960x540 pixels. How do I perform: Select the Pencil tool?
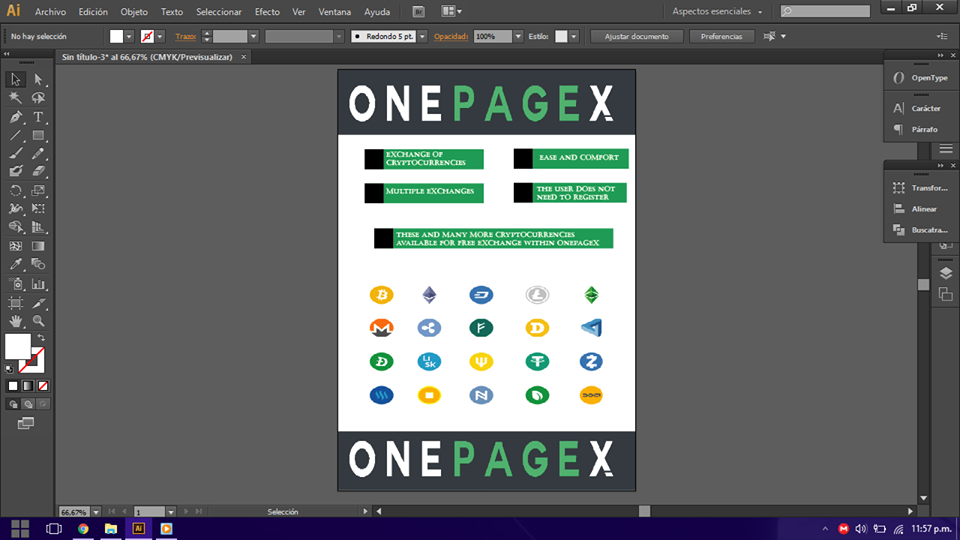[x=38, y=154]
